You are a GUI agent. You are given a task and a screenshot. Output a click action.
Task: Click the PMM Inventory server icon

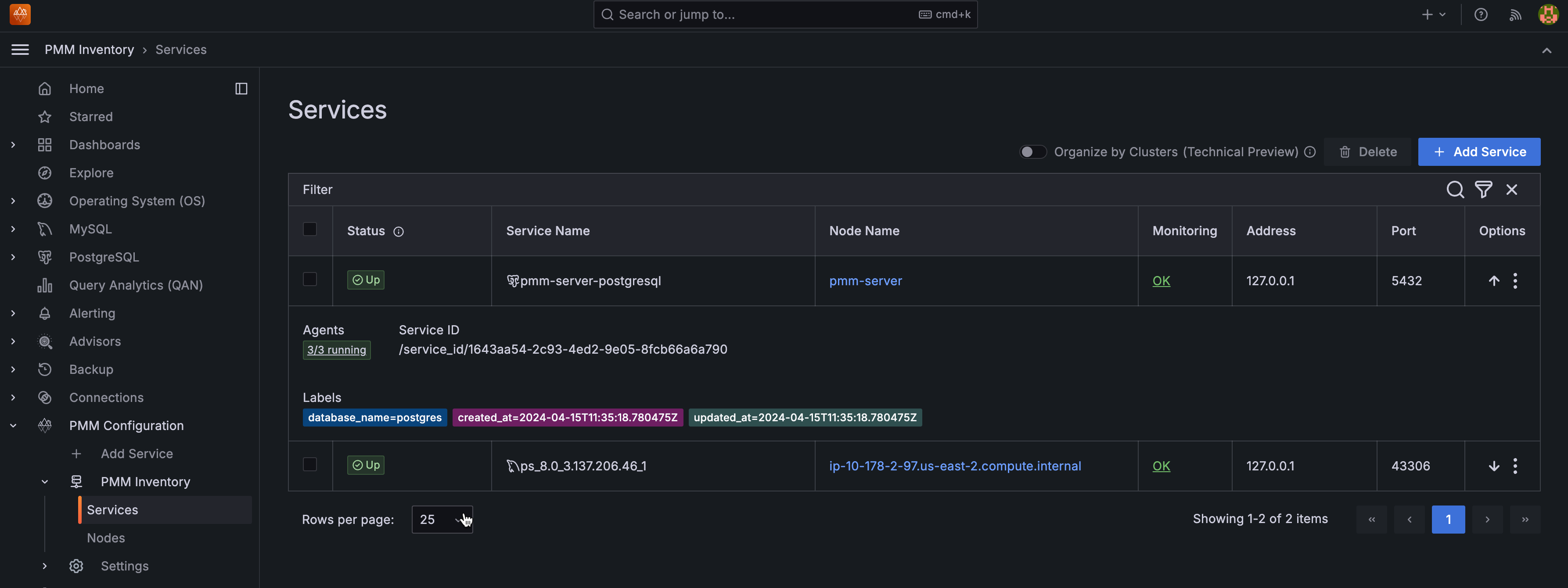(76, 481)
